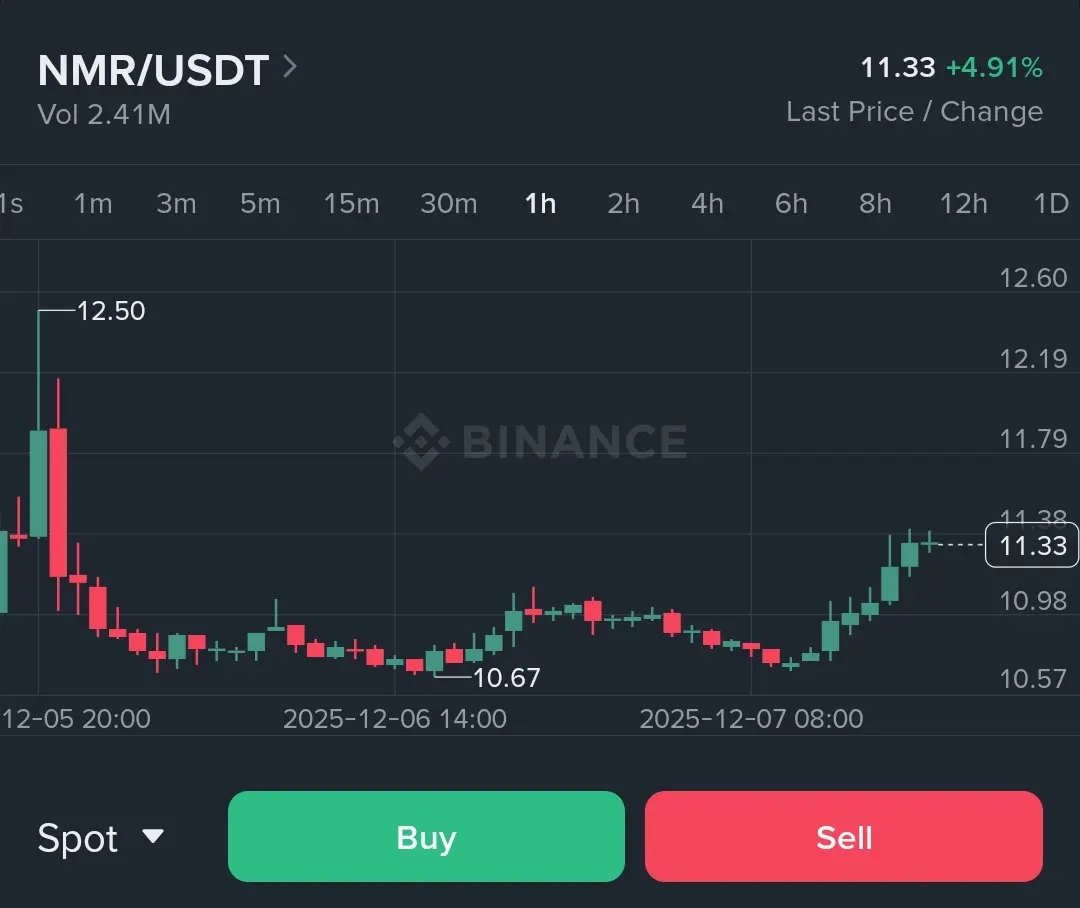The width and height of the screenshot is (1080, 908).
Task: Select the 5m interval tab
Action: [260, 203]
